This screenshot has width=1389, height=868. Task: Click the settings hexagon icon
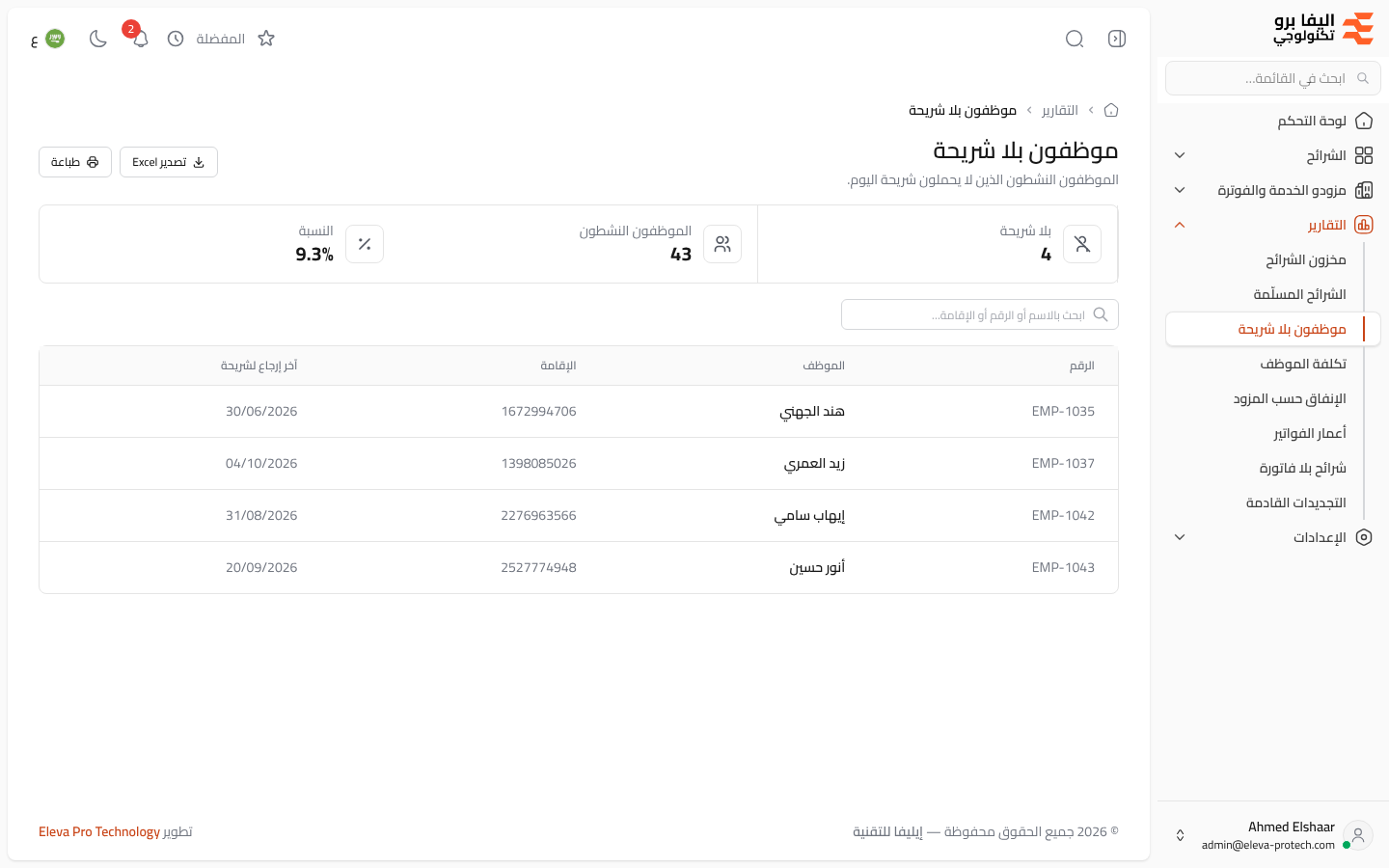coord(1364,537)
